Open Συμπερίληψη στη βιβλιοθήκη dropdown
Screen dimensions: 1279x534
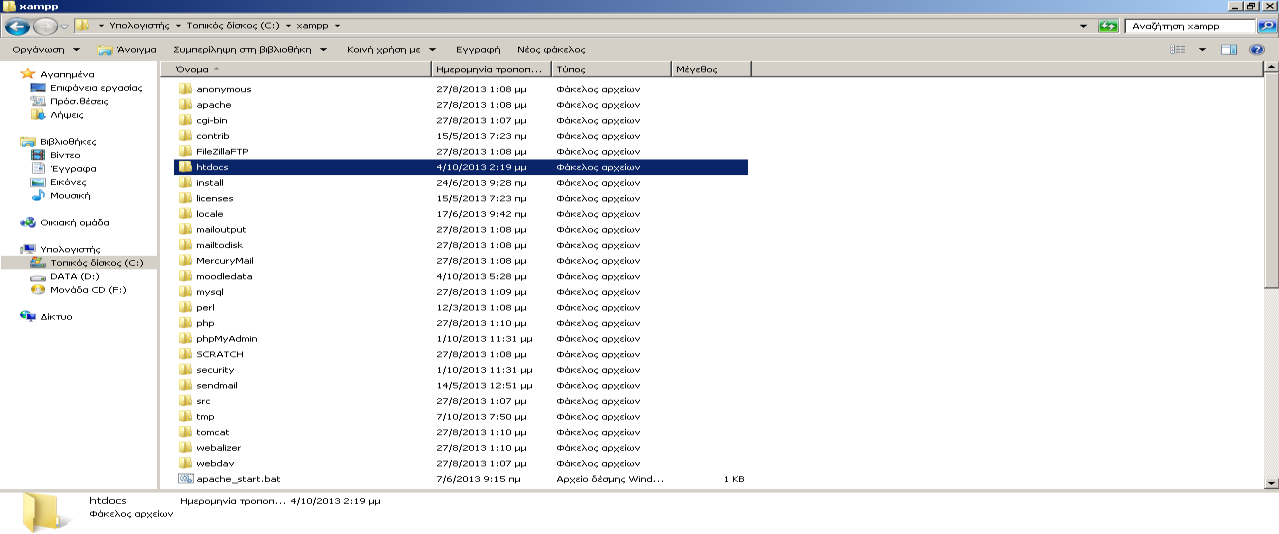click(251, 49)
